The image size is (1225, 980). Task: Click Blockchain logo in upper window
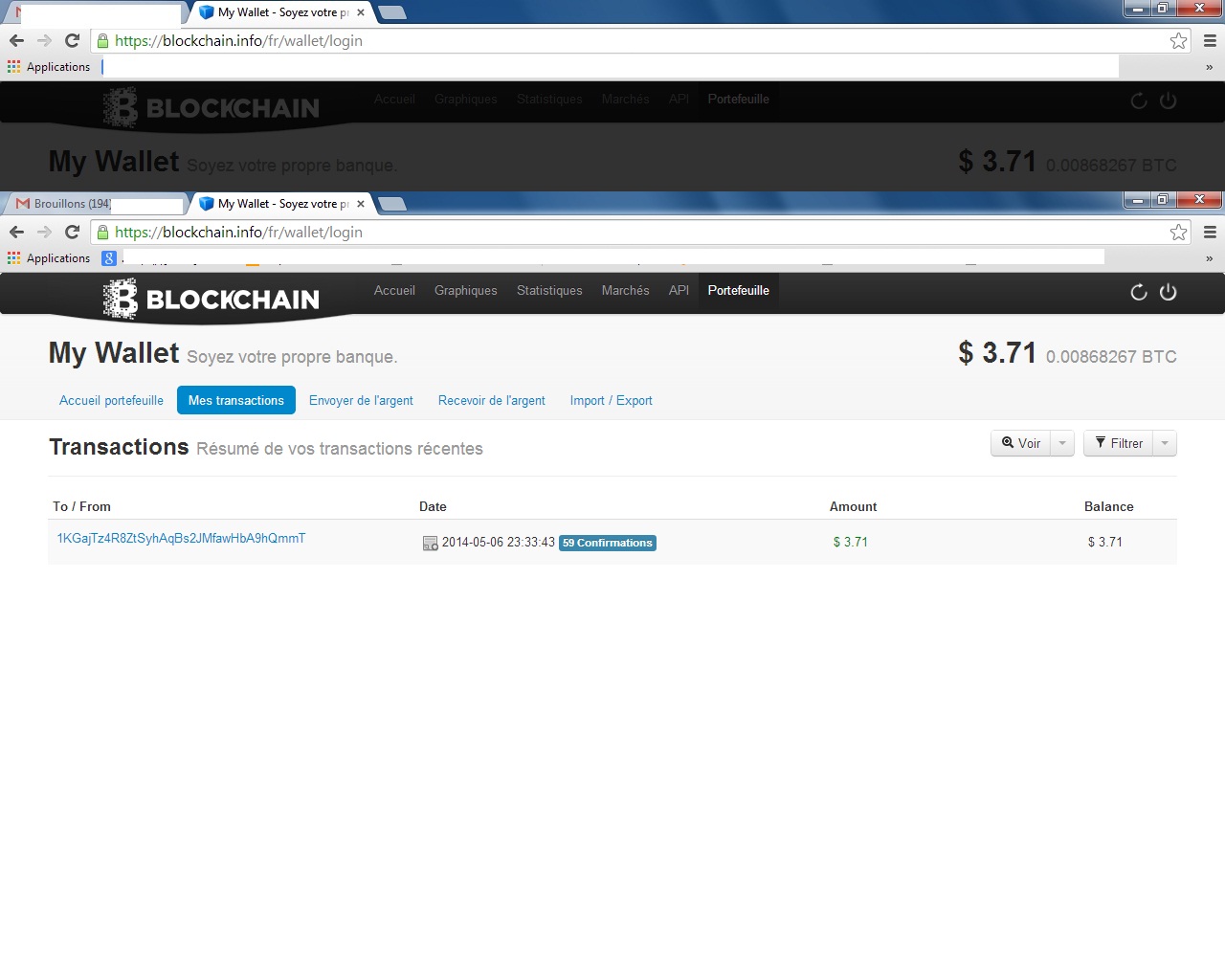point(212,107)
